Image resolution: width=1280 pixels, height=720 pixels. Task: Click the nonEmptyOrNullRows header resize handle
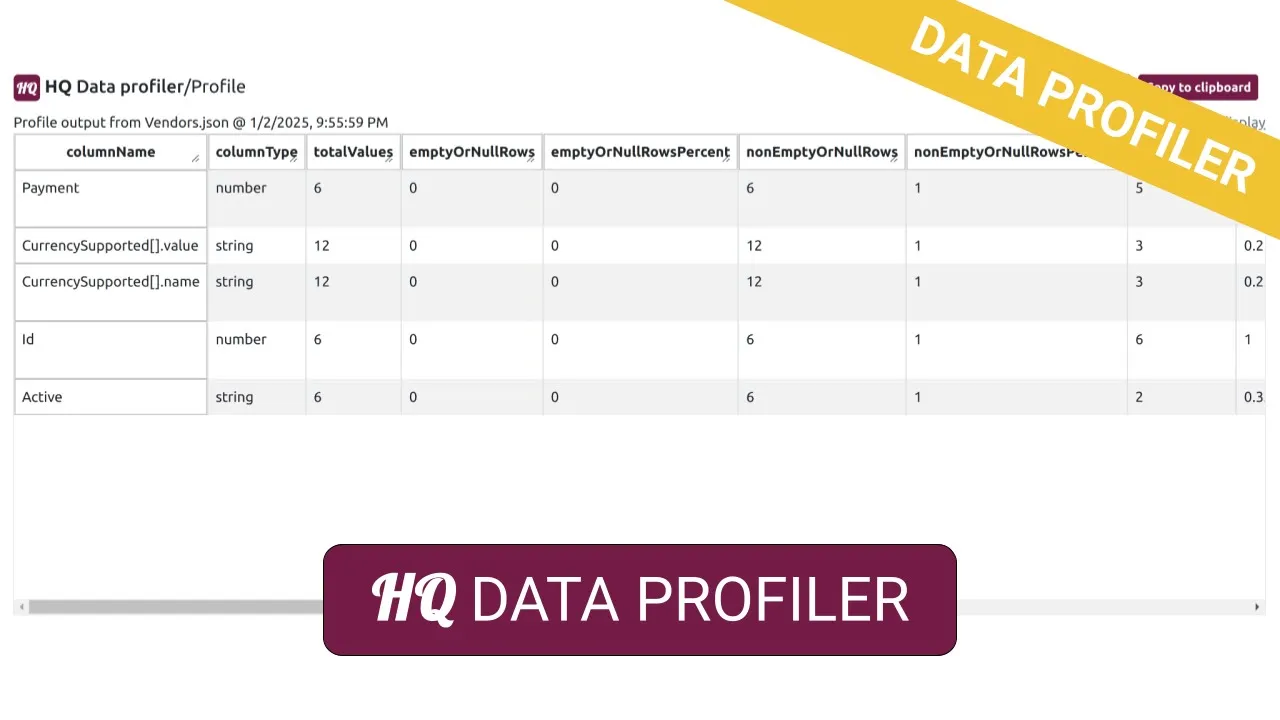895,160
